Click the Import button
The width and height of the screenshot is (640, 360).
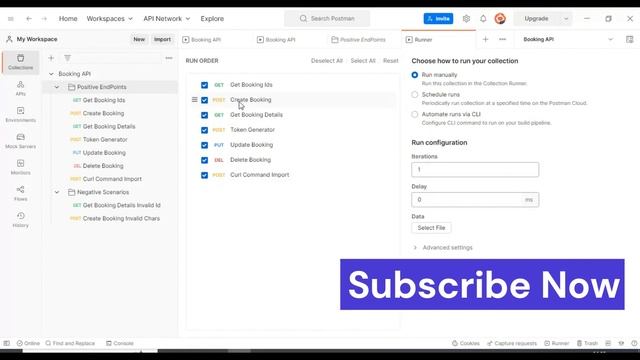(162, 40)
